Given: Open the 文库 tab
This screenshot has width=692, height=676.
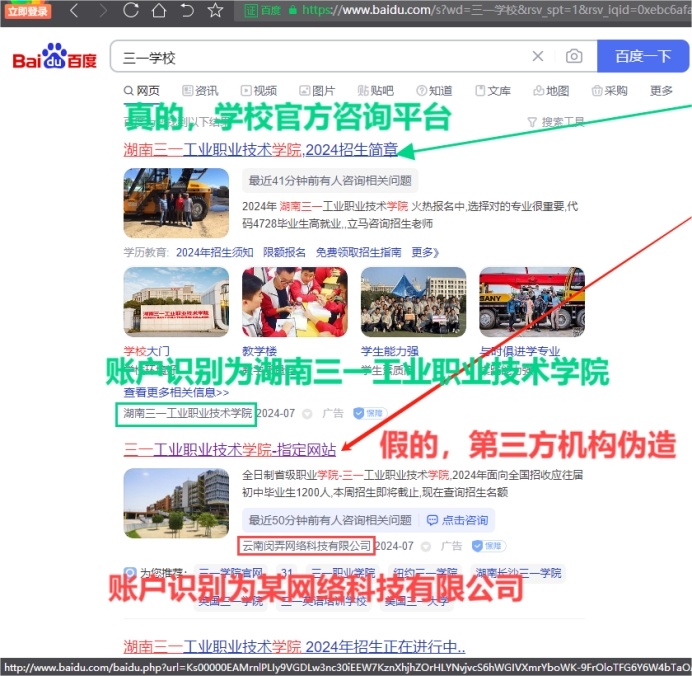Looking at the screenshot, I should (493, 91).
